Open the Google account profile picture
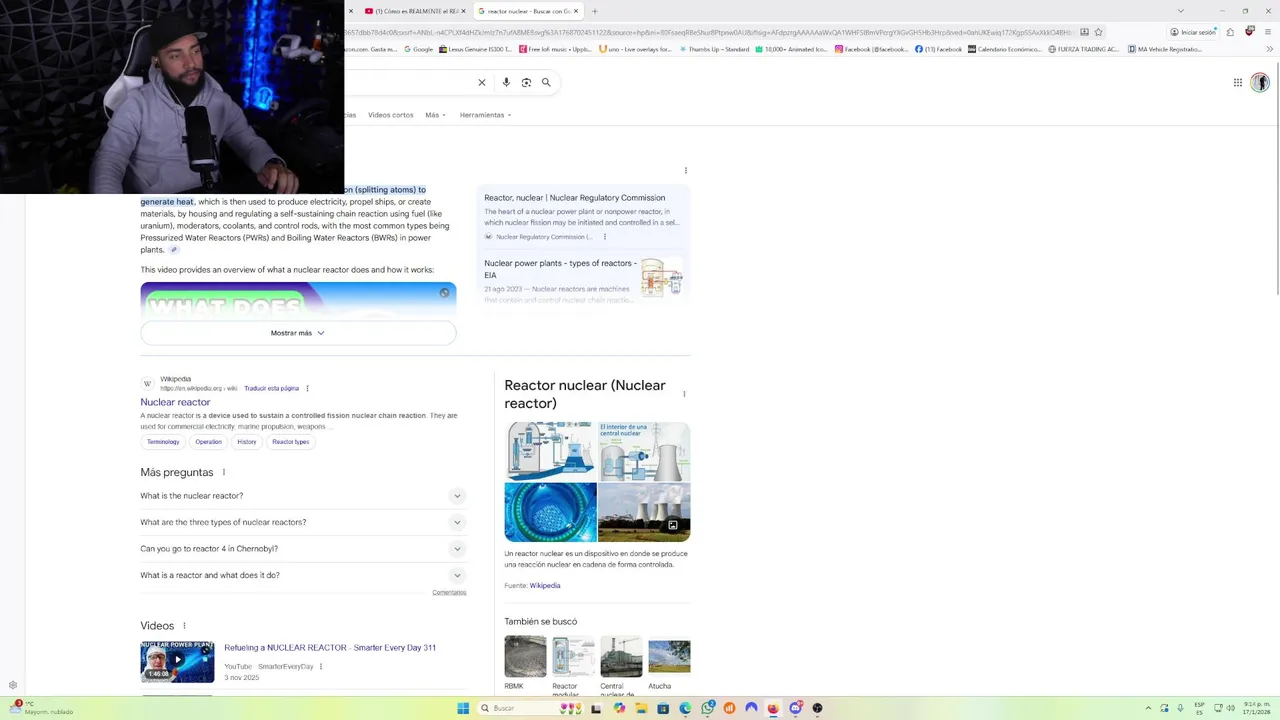The height and width of the screenshot is (720, 1280). coord(1259,83)
